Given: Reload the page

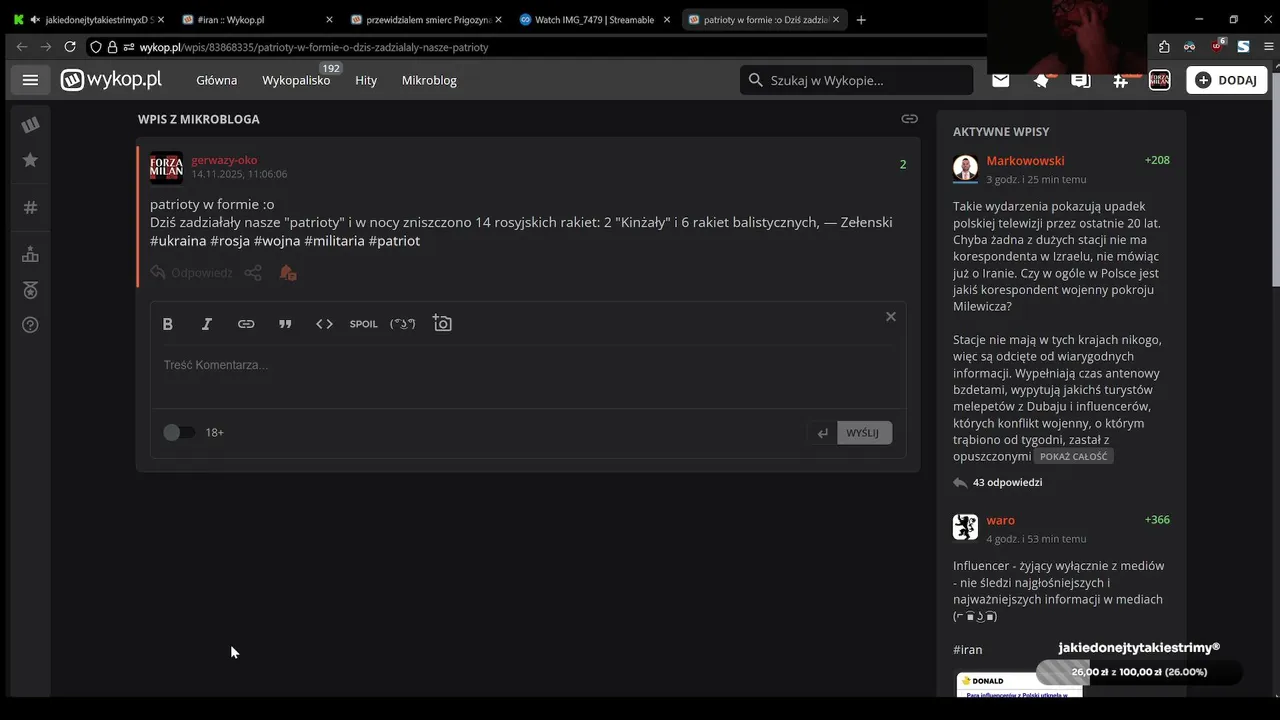Looking at the screenshot, I should point(69,46).
